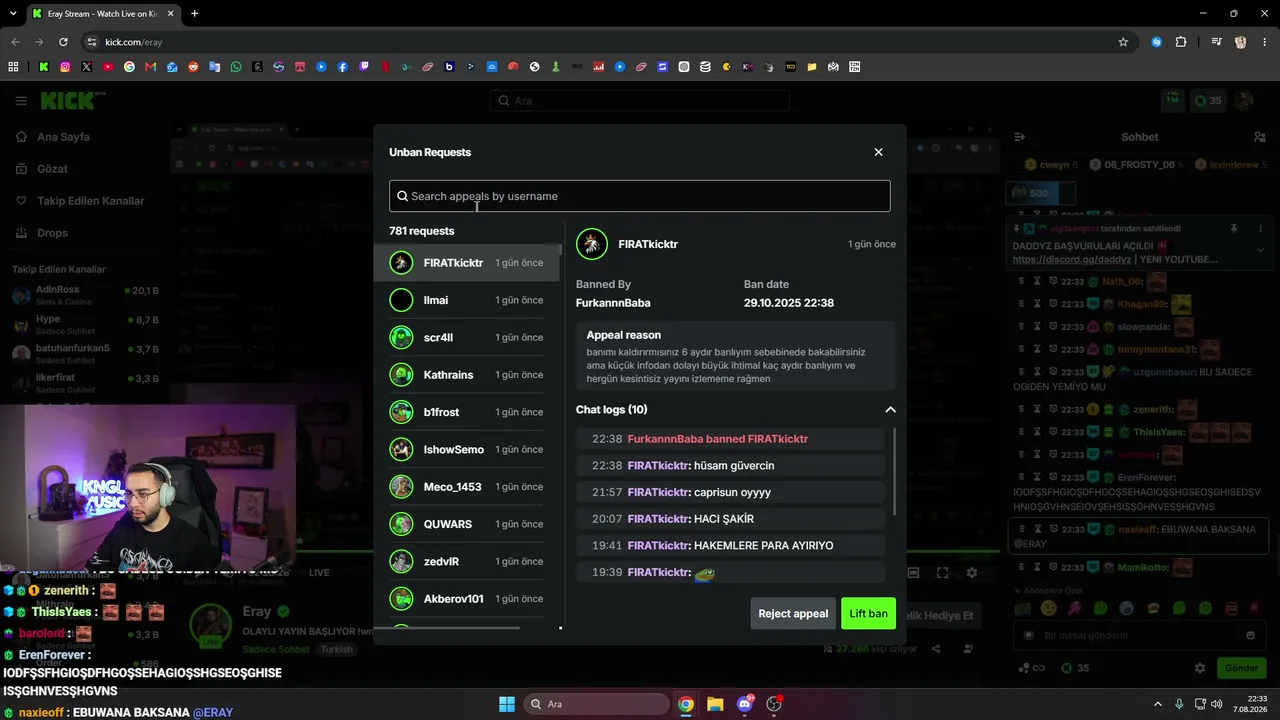Click the browser forward arrow
Image resolution: width=1280 pixels, height=720 pixels.
click(39, 42)
